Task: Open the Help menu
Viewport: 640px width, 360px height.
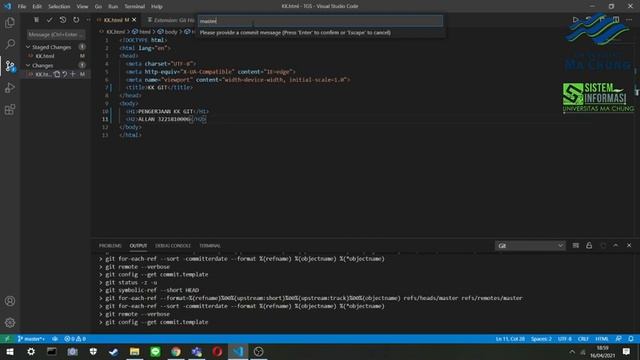Action: pos(157,7)
